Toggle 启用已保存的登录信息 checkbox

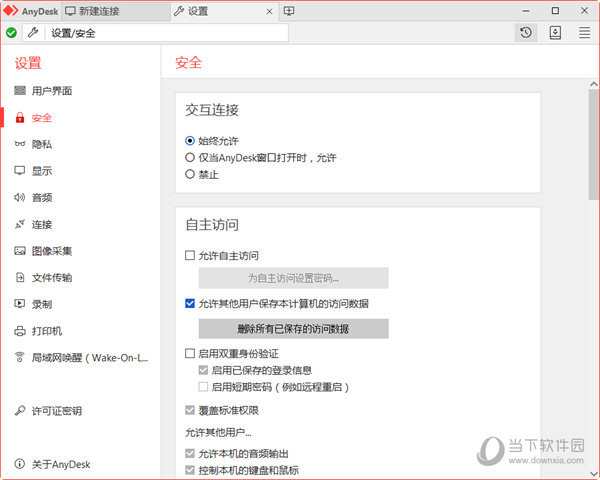[203, 370]
